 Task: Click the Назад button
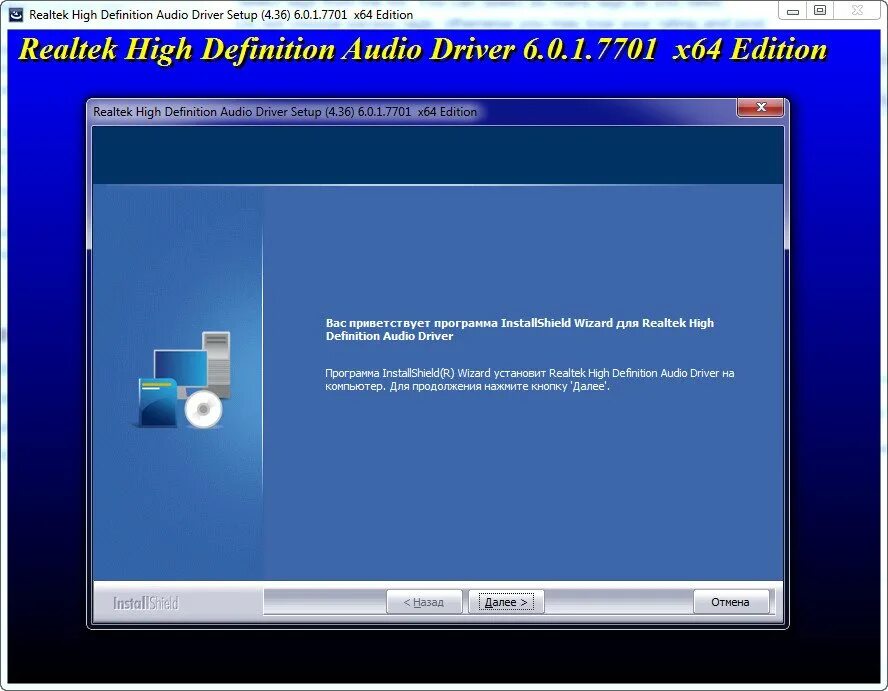(x=424, y=602)
